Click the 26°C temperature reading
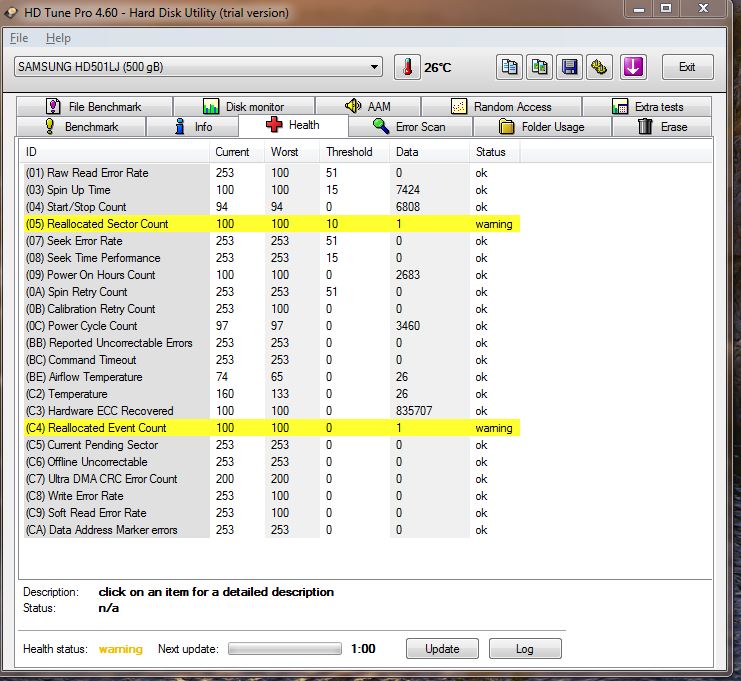Viewport: 741px width, 681px height. [438, 68]
